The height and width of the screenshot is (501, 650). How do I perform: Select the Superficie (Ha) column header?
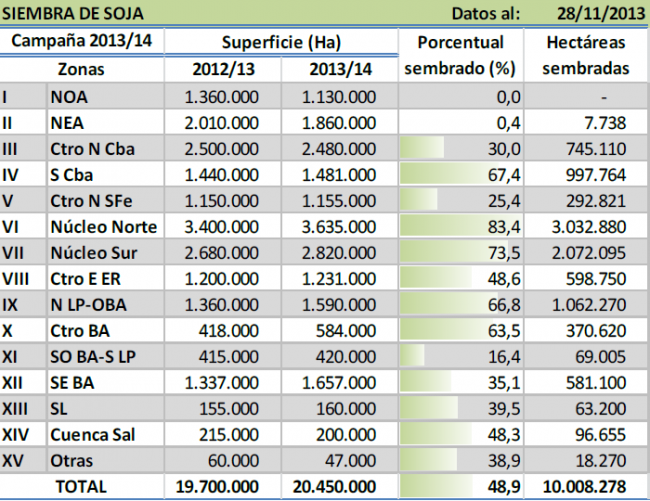click(279, 42)
